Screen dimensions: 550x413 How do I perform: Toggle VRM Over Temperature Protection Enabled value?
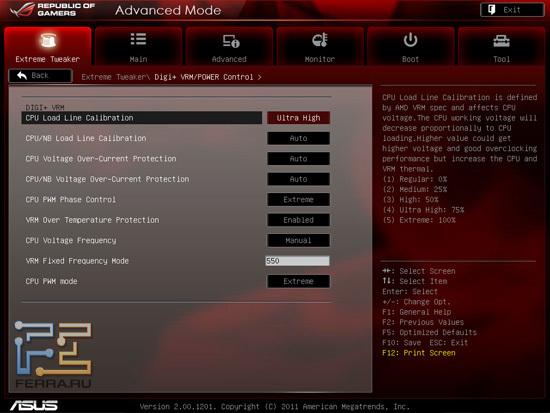pos(298,220)
